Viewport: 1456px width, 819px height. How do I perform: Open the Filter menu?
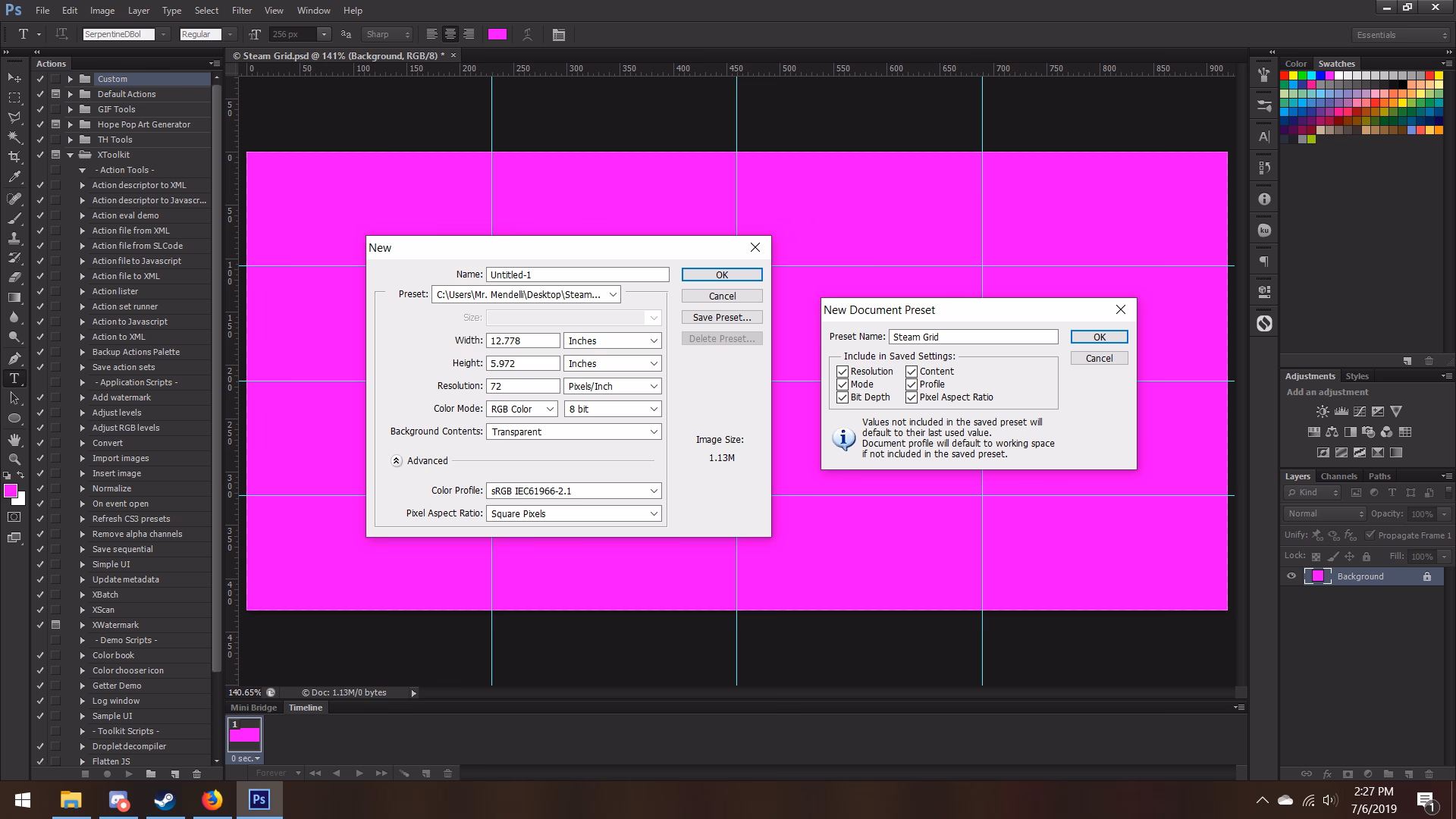(x=241, y=10)
